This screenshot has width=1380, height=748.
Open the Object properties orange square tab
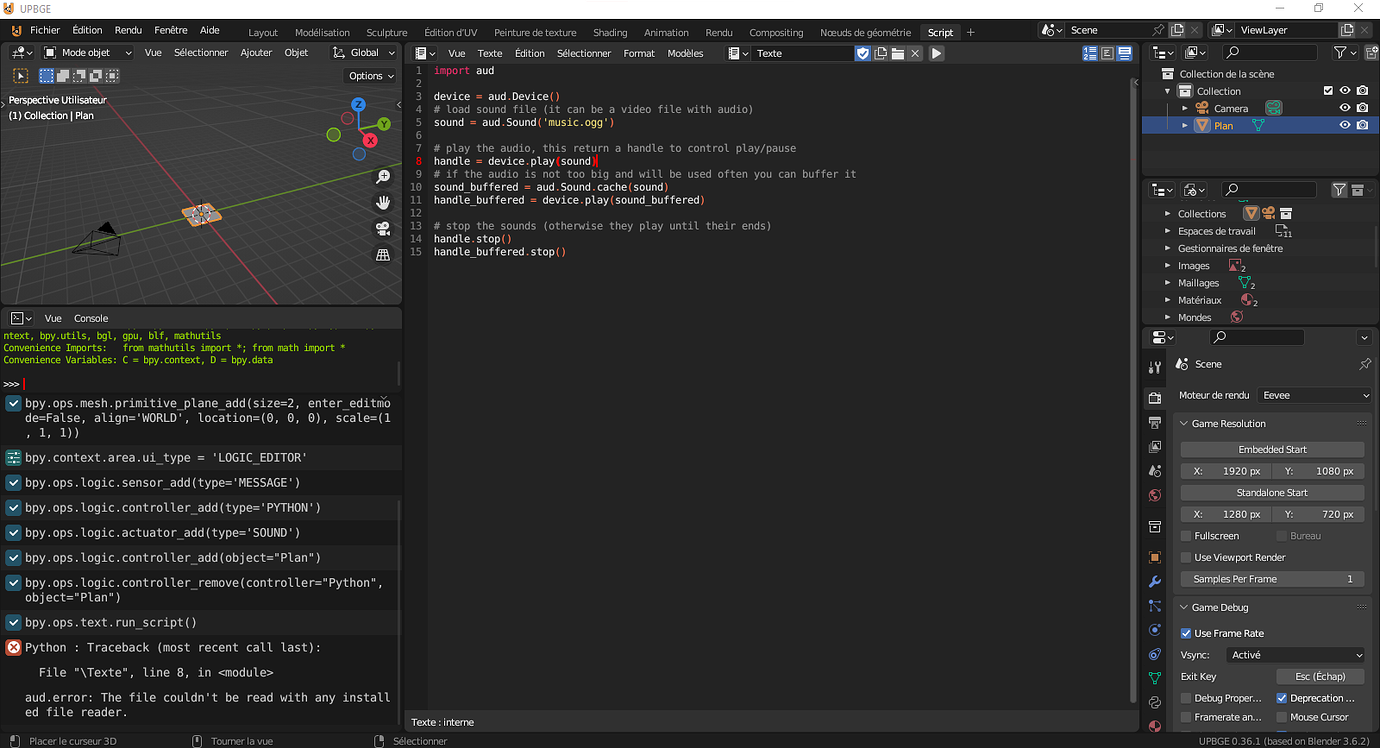coord(1155,557)
